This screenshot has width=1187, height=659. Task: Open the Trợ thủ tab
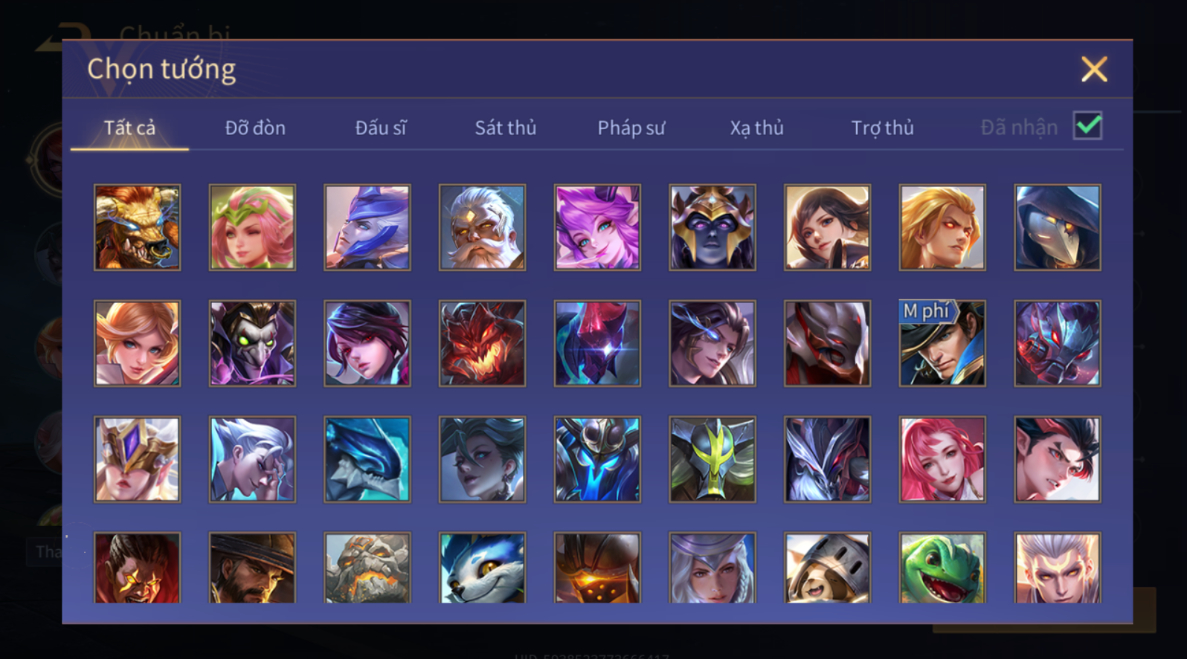(x=883, y=127)
